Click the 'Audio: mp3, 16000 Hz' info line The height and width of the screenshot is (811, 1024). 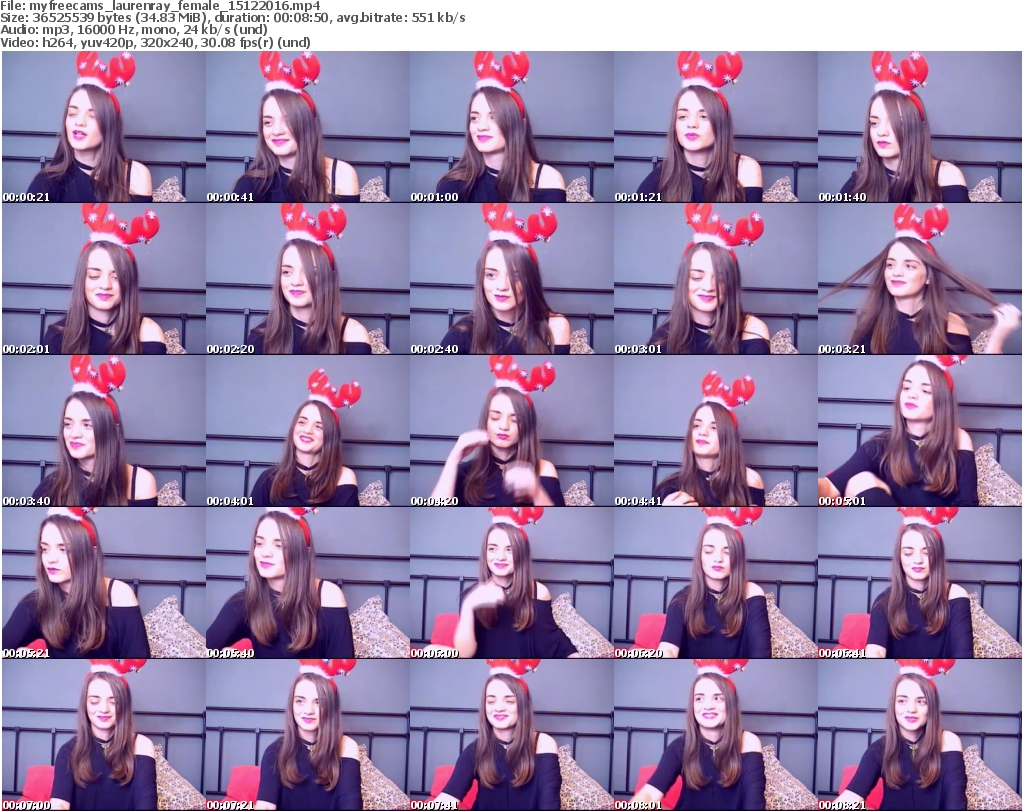coord(134,31)
